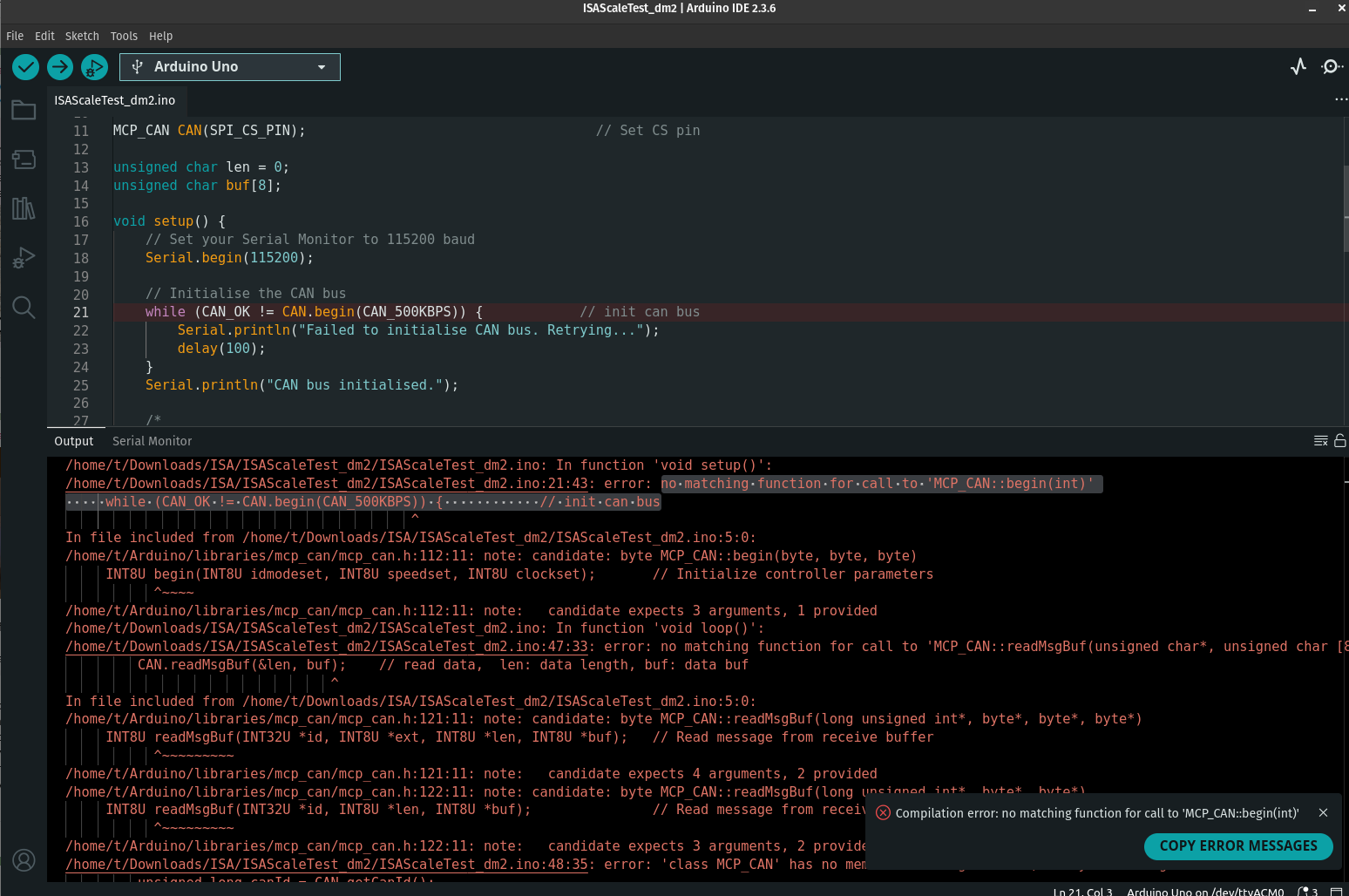Upload the sketch with the arrow button

(60, 67)
